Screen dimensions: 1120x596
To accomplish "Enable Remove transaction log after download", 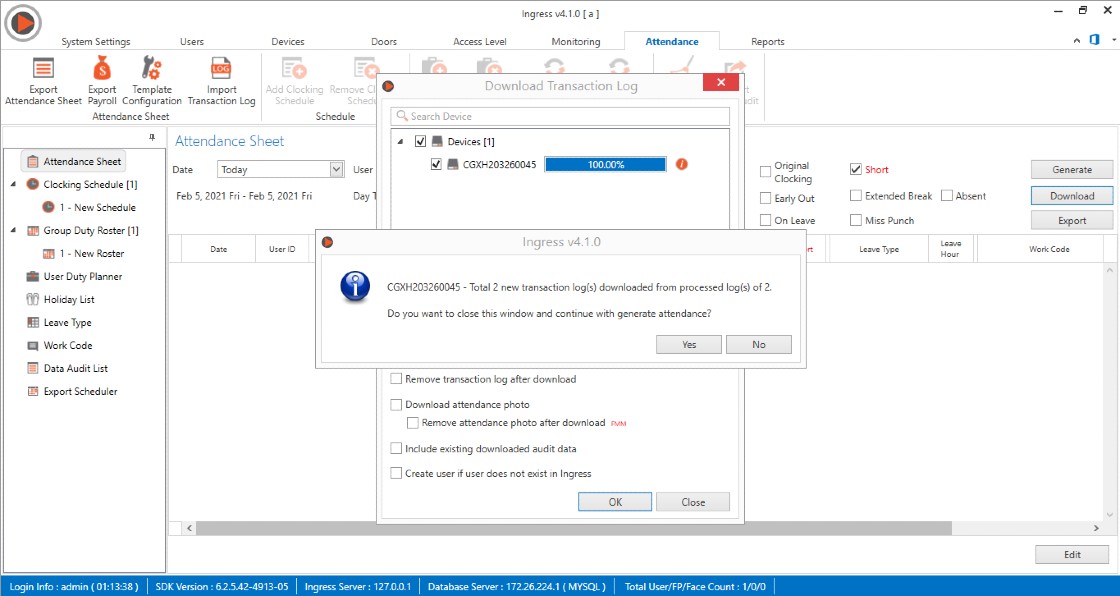I will (396, 379).
